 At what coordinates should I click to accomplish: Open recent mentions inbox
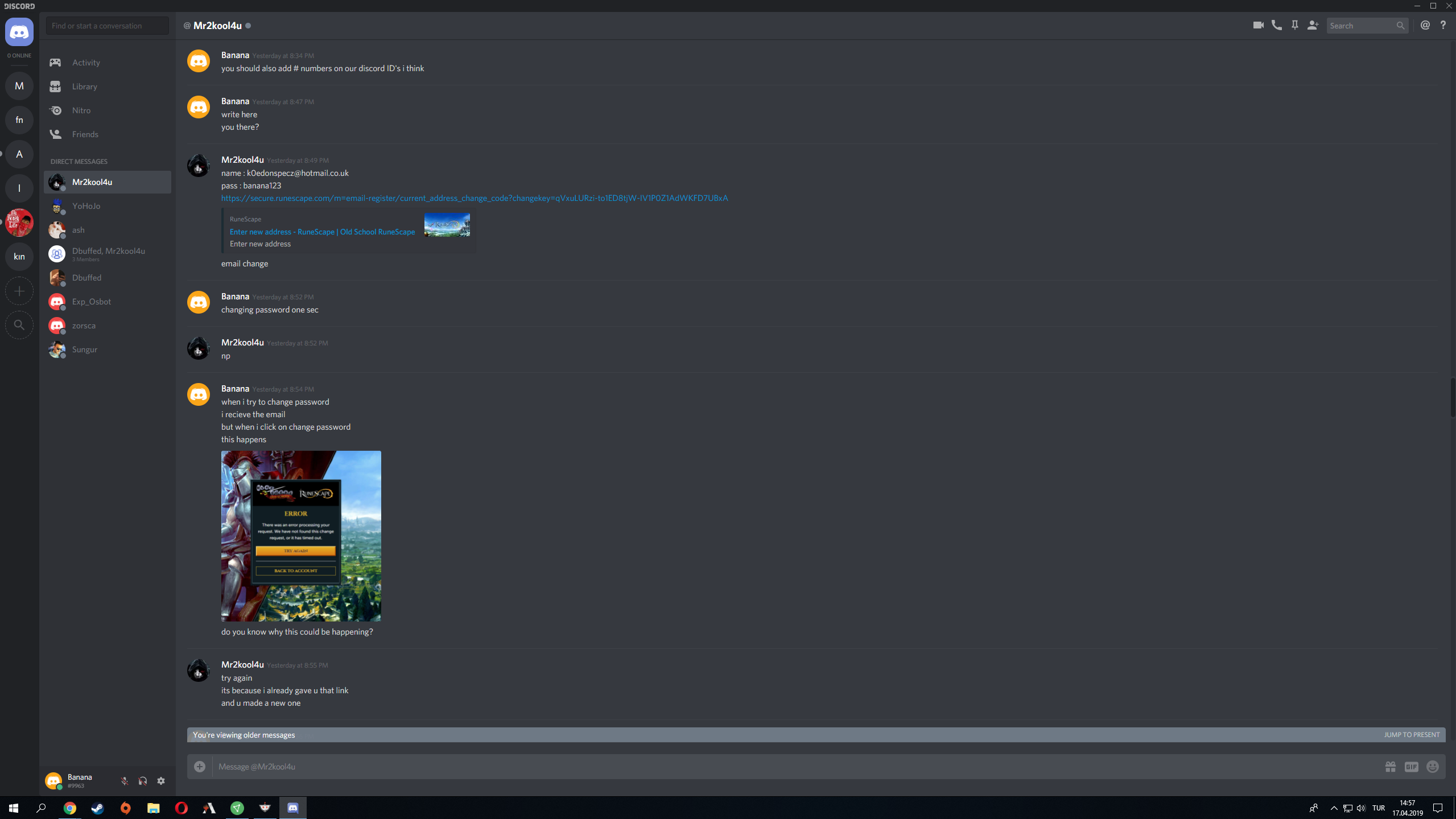tap(1425, 25)
